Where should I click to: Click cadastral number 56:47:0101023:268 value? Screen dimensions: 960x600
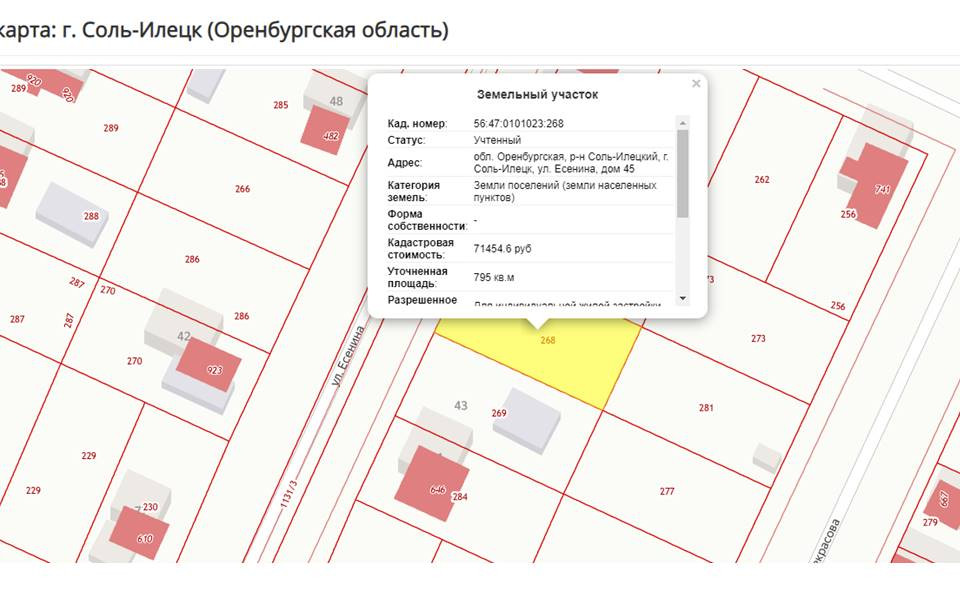[519, 123]
